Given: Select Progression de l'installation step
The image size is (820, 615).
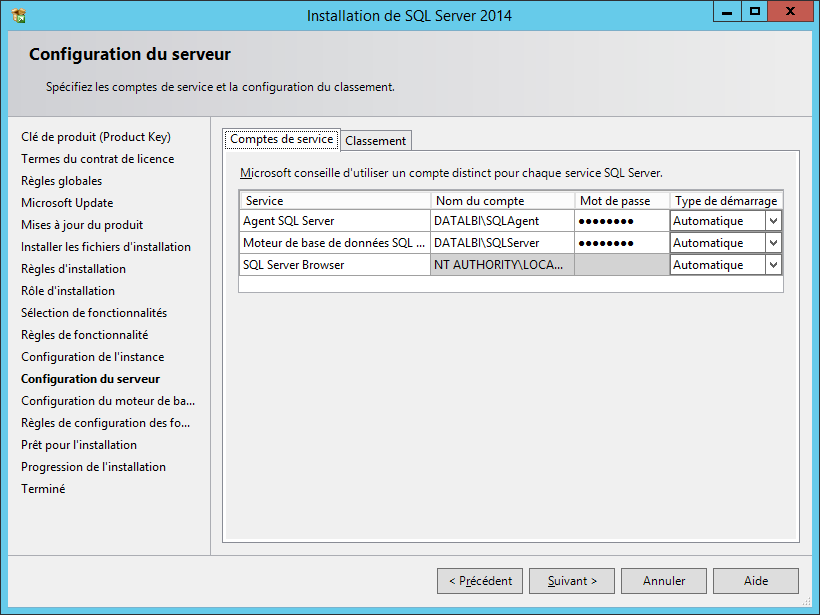Looking at the screenshot, I should pyautogui.click(x=93, y=466).
